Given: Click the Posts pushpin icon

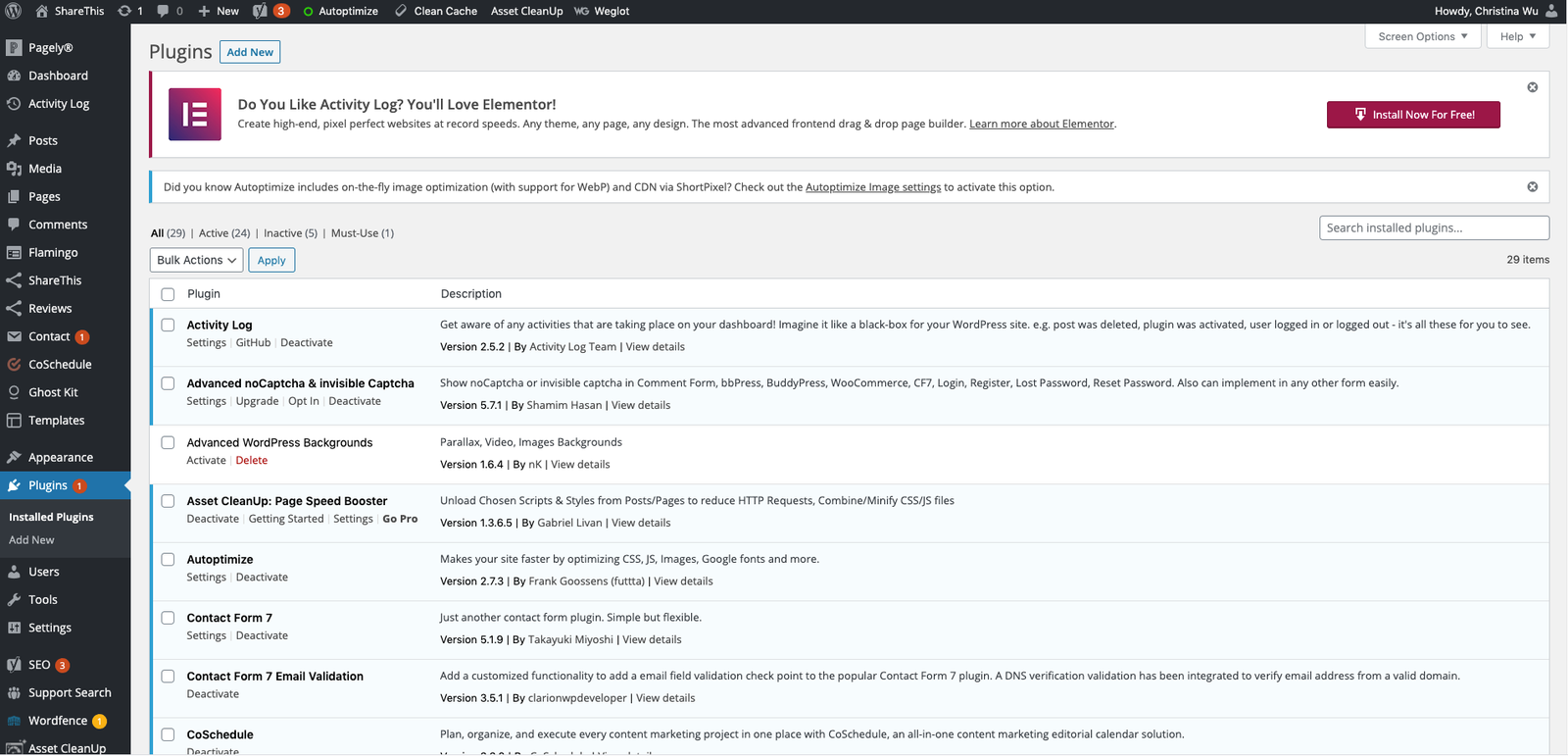Looking at the screenshot, I should pos(14,140).
